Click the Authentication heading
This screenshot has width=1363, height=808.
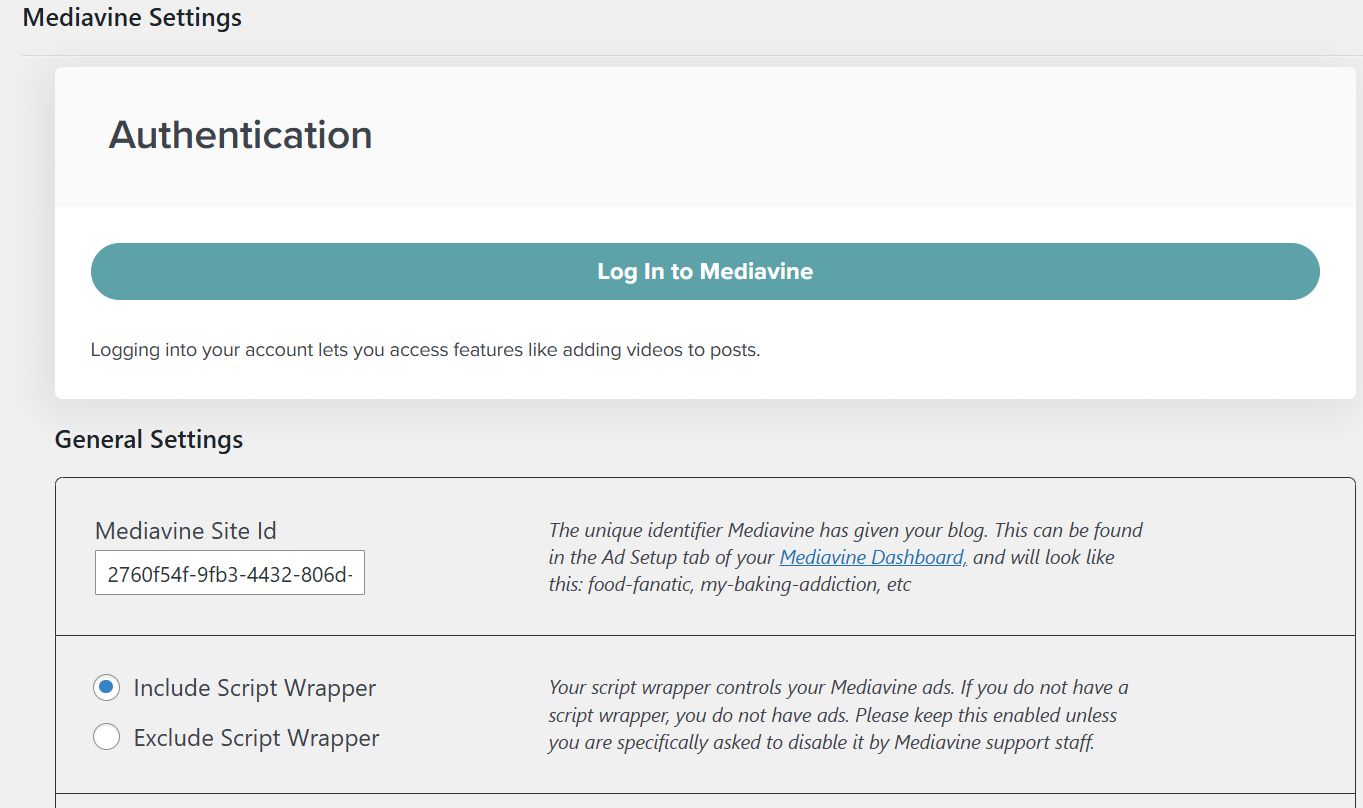(240, 135)
